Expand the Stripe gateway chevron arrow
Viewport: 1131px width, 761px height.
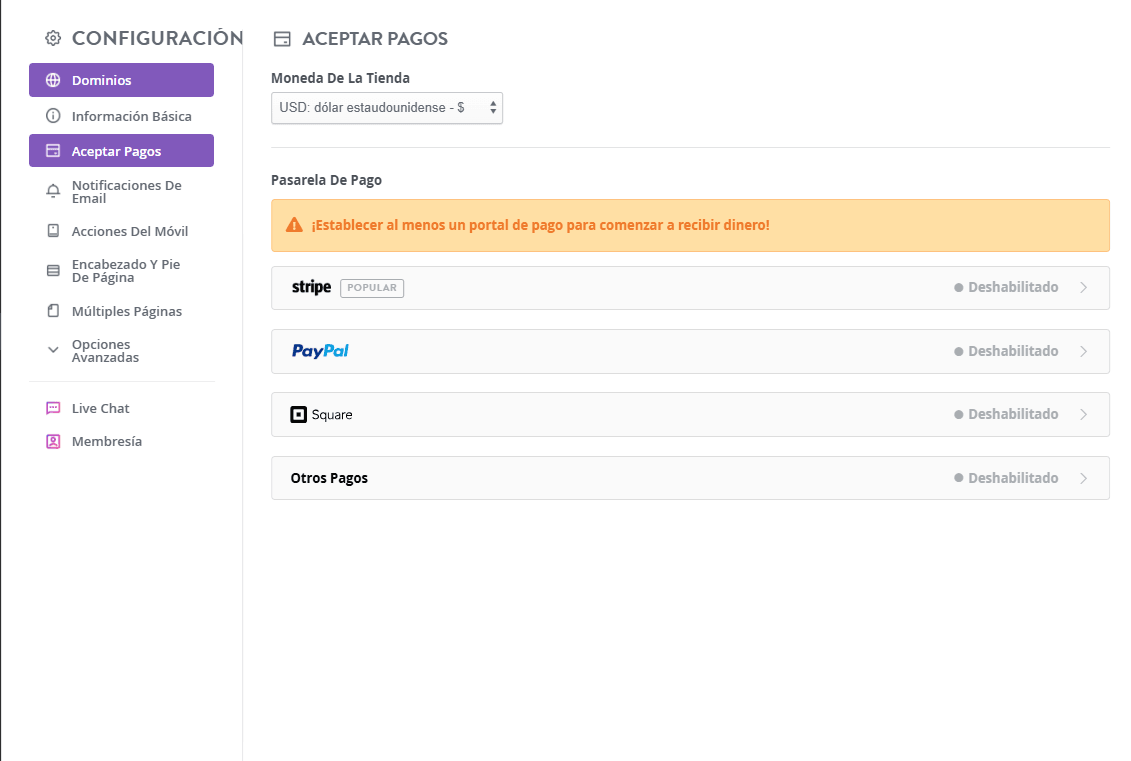[1084, 288]
